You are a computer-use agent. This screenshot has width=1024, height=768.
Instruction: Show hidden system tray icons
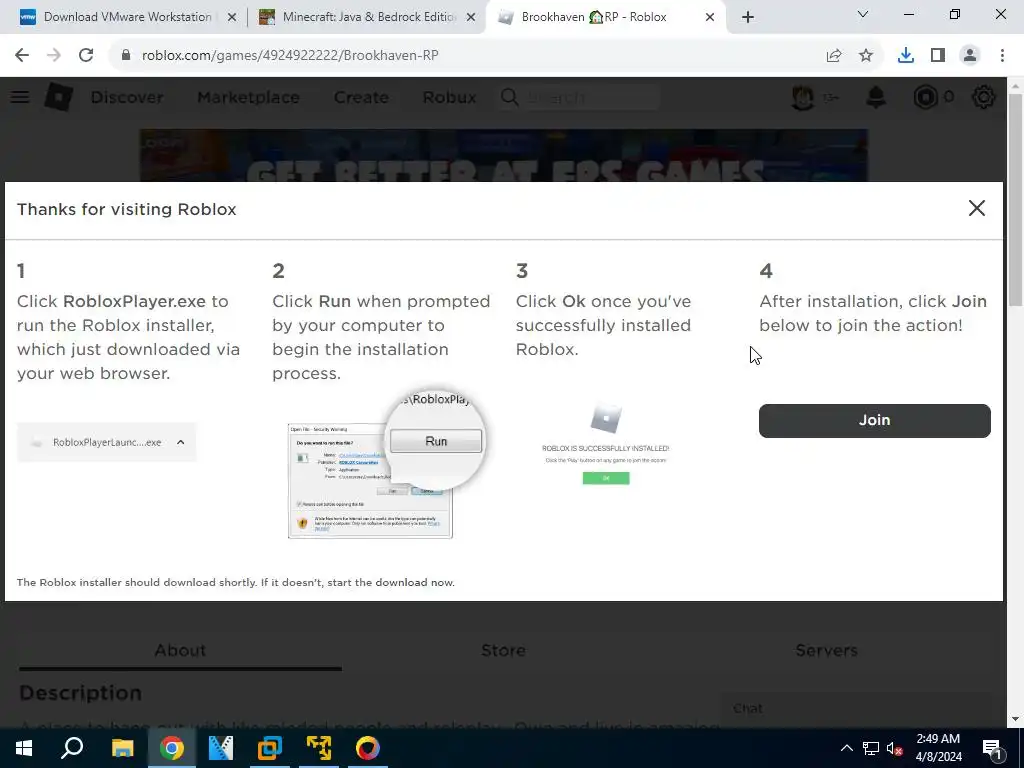coord(846,748)
